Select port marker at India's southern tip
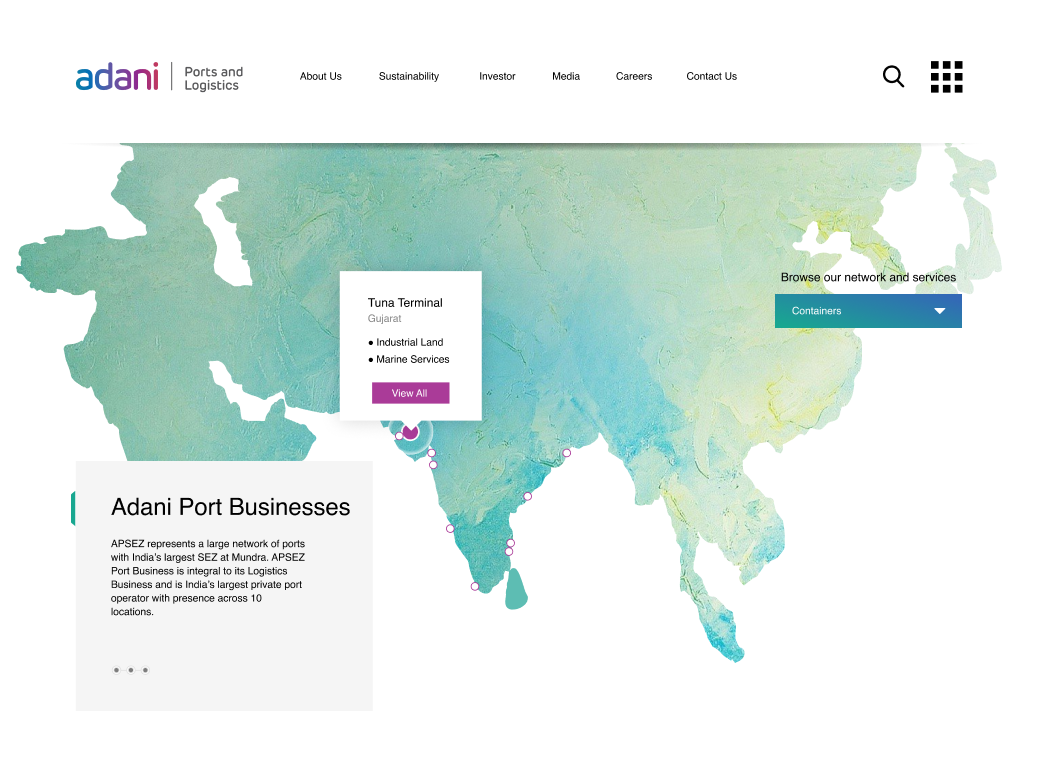 coord(475,586)
